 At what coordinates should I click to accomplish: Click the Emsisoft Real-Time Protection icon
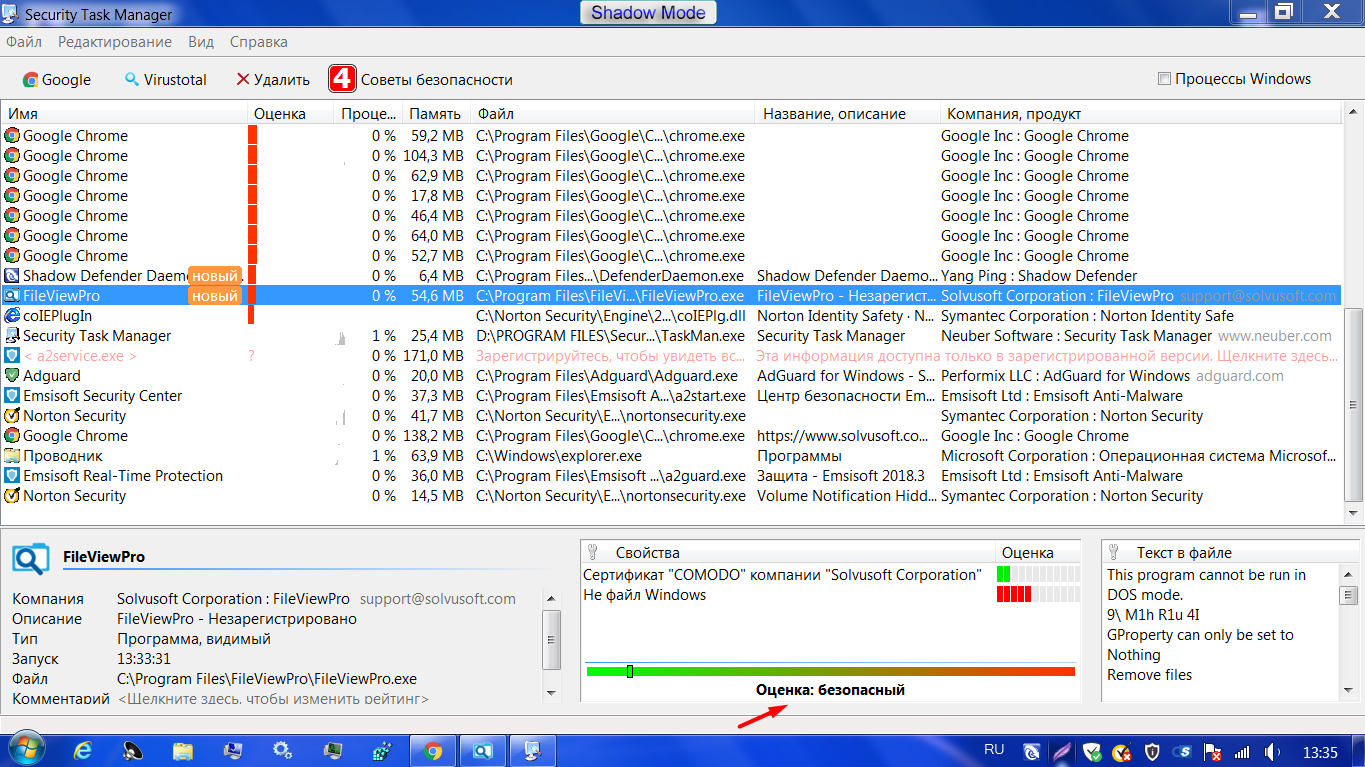pyautogui.click(x=12, y=476)
